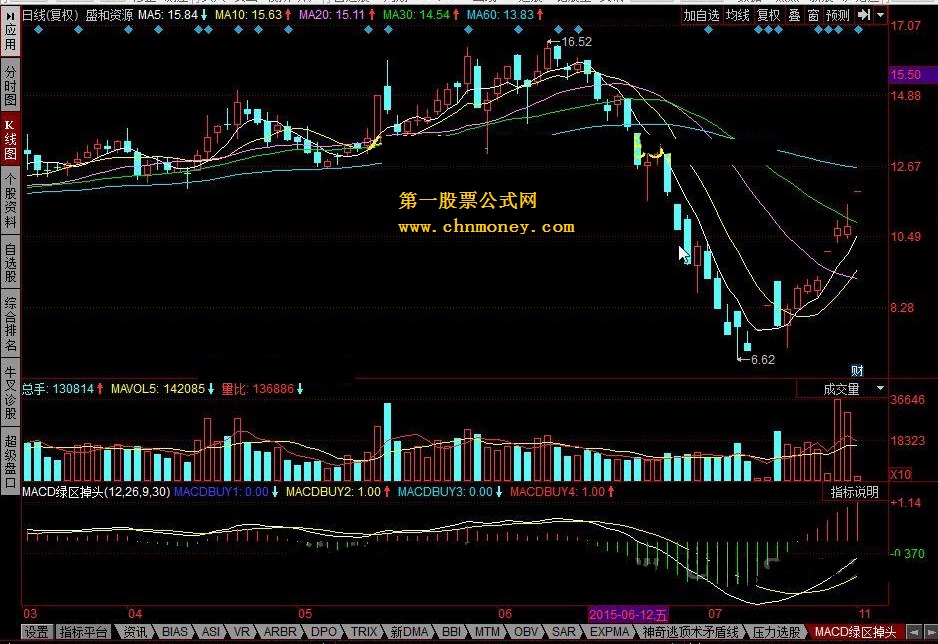Click the 16.52 high price label
938x644 pixels.
tap(577, 41)
